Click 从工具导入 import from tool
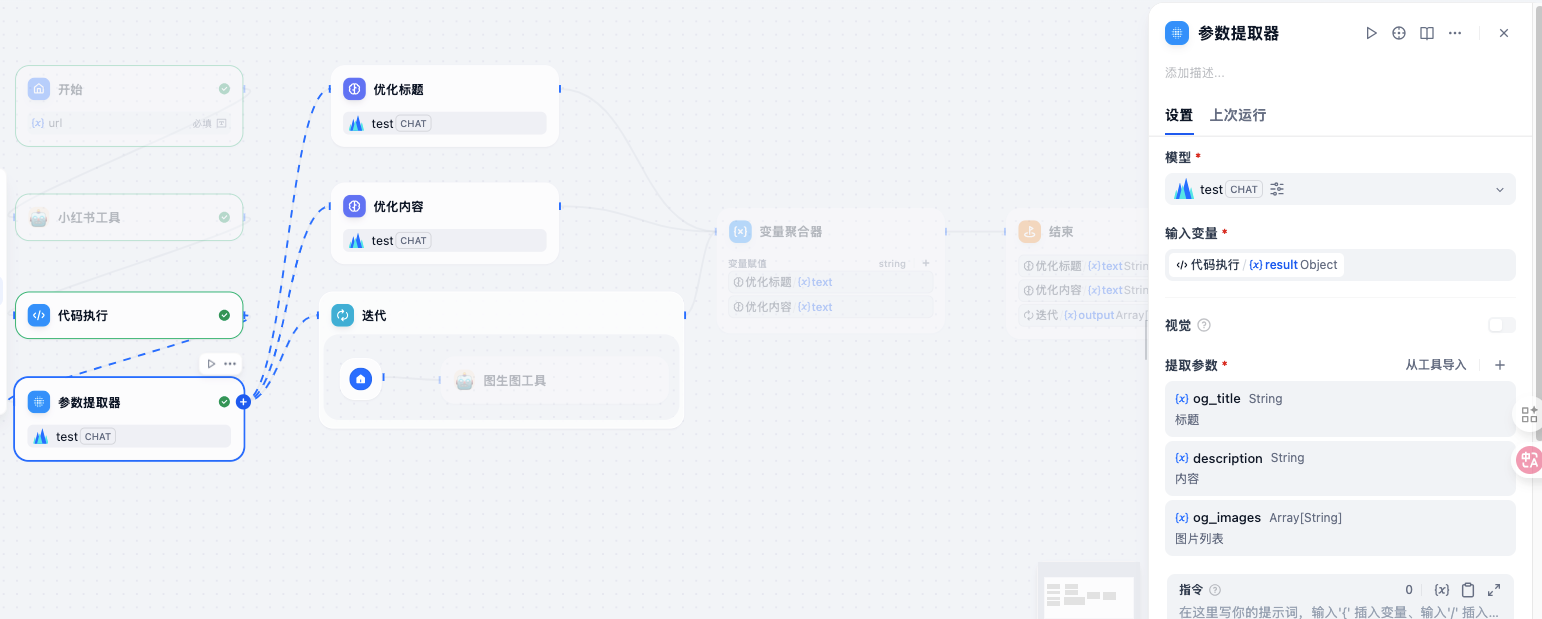Viewport: 1542px width, 619px height. (1435, 365)
